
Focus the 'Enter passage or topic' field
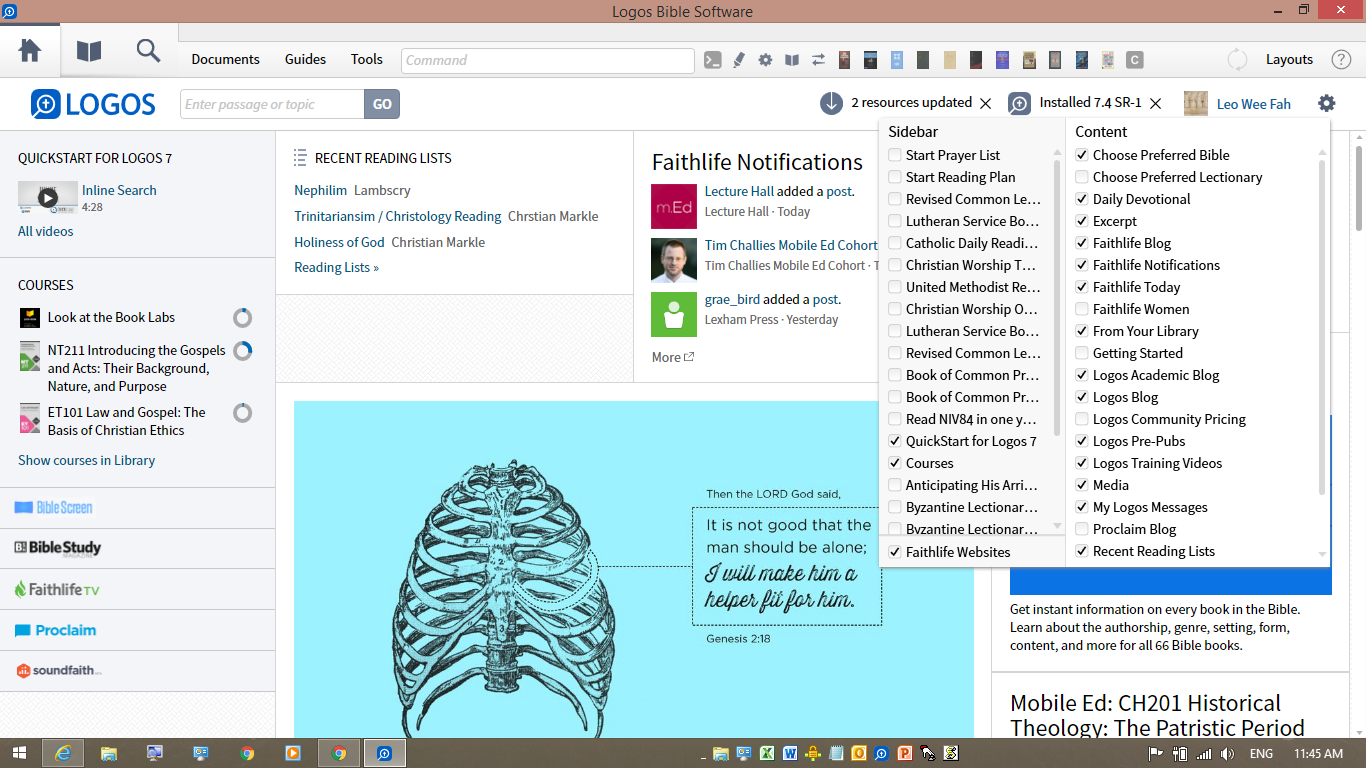[272, 104]
